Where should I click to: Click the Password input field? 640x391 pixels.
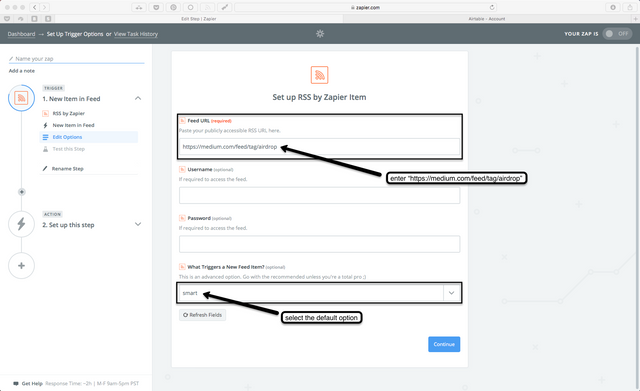(320, 244)
